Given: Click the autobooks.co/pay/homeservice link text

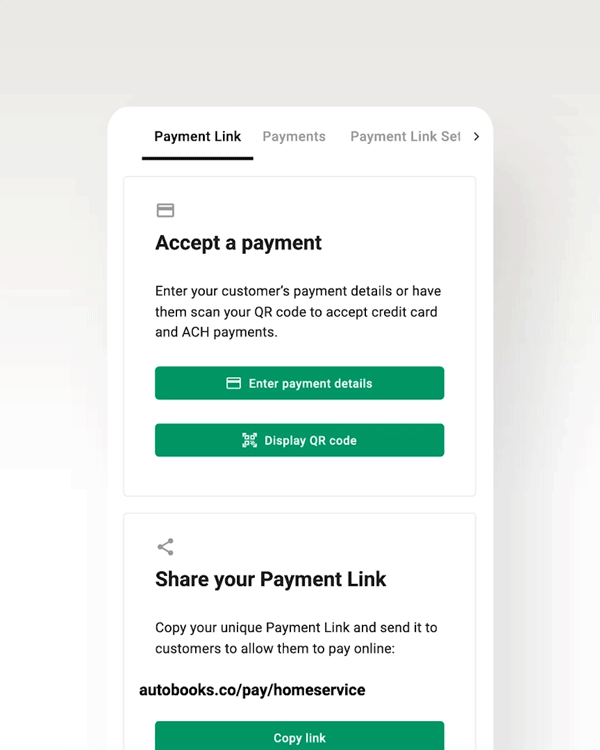Looking at the screenshot, I should (252, 690).
